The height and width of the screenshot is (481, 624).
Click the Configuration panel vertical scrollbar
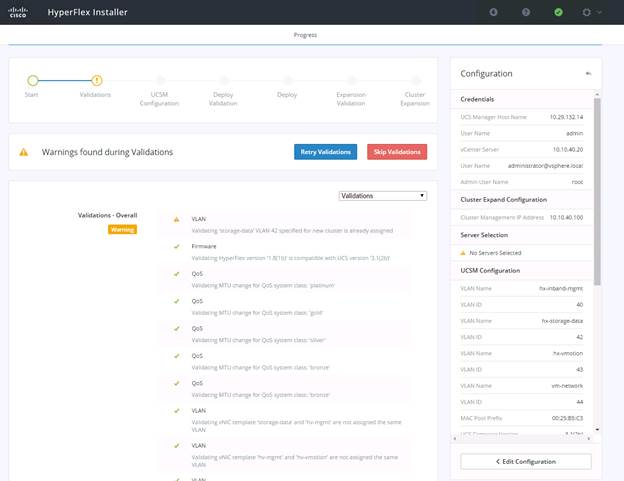(597, 192)
